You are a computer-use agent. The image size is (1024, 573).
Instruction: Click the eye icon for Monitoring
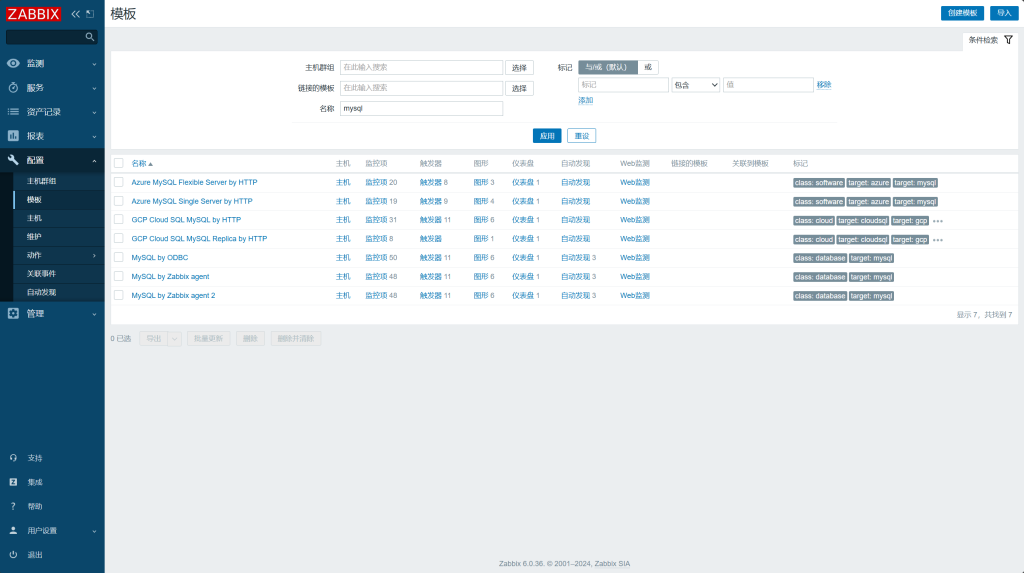pos(13,63)
